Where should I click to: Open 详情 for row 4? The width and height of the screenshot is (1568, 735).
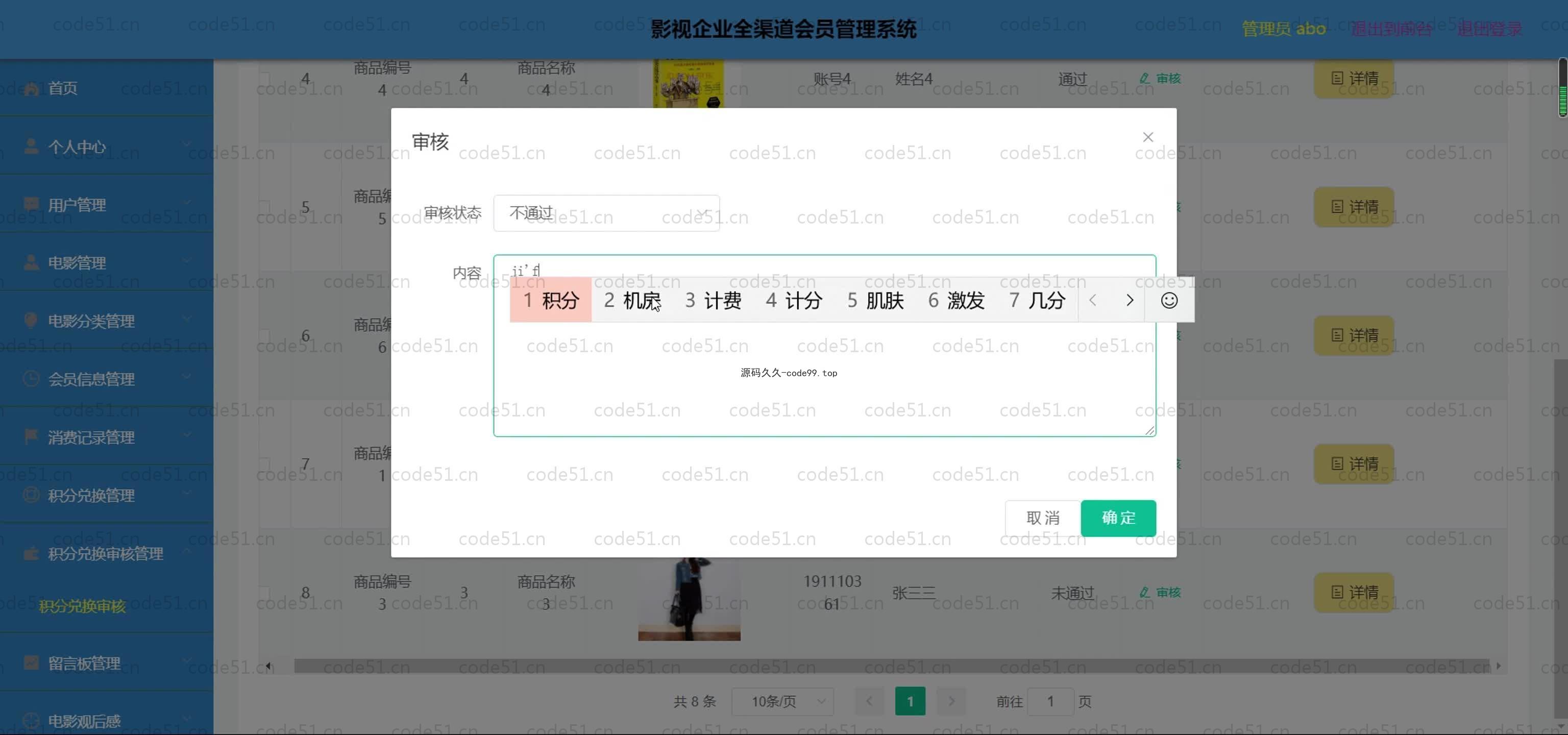tap(1354, 79)
